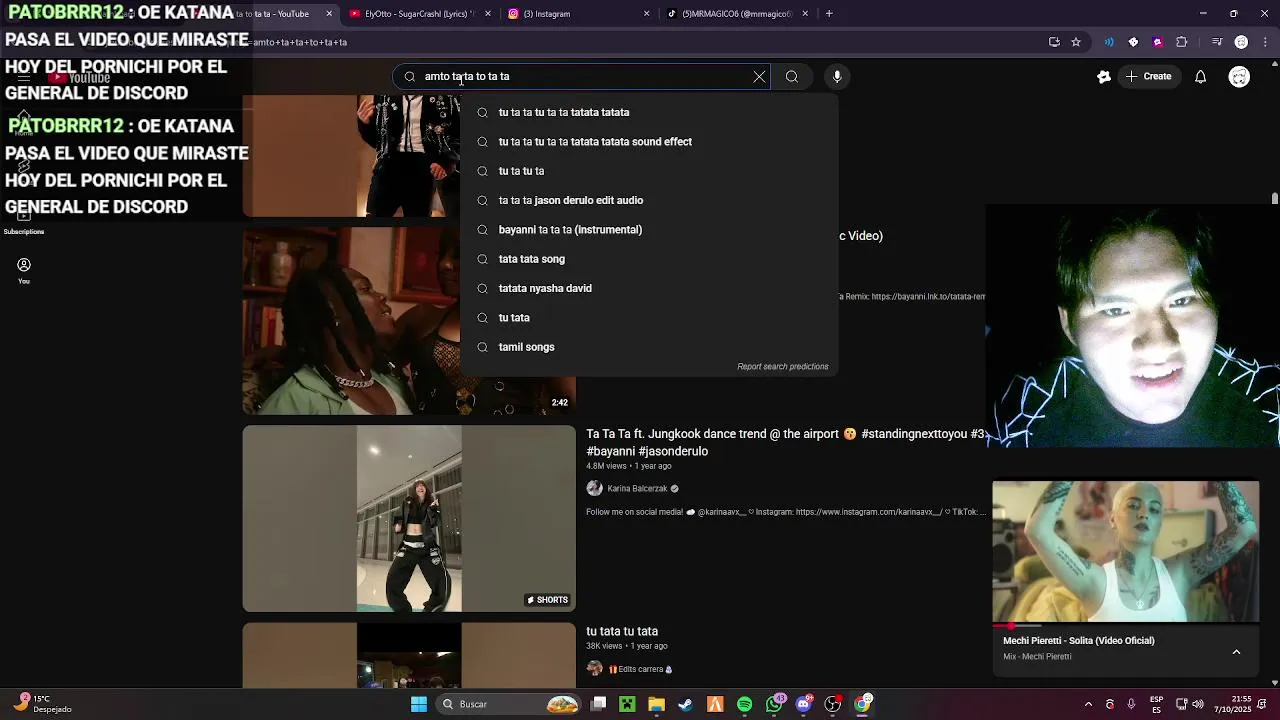Screen dimensions: 1280x720
Task: Open 'Mechi Pieretti - Solita (Video Oficial)' title
Action: click(1079, 641)
